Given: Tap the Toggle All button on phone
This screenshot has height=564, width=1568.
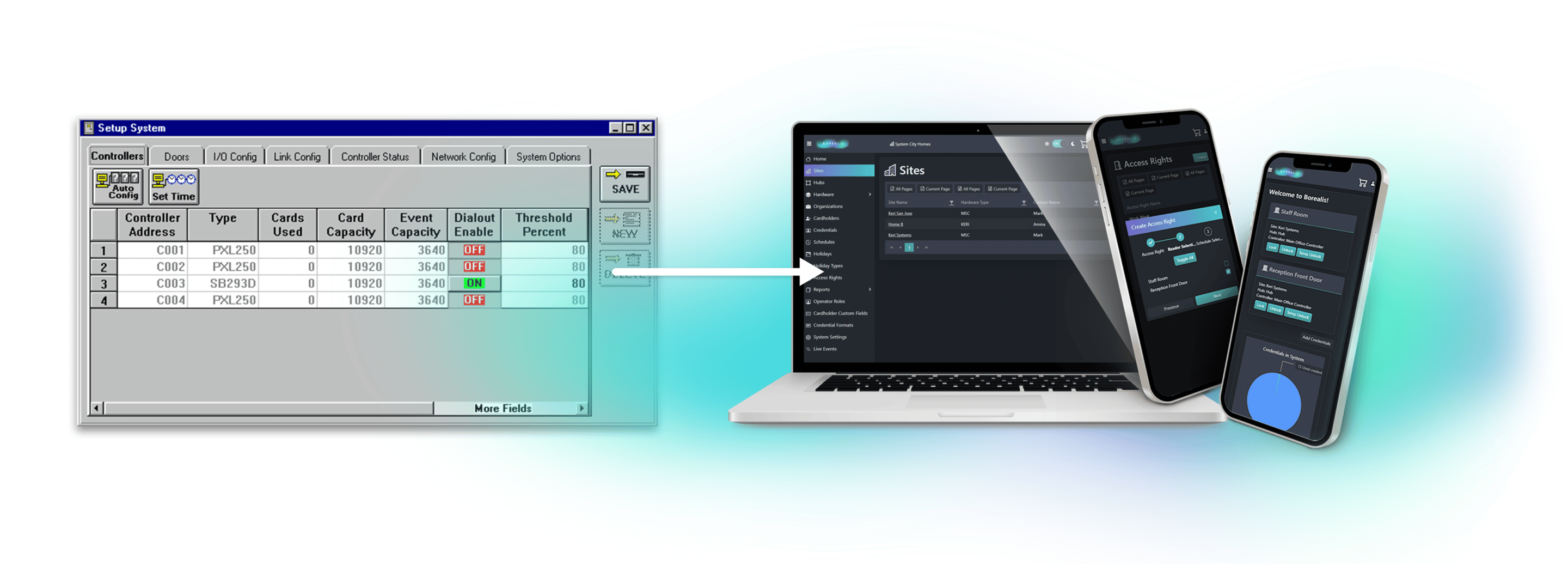Looking at the screenshot, I should click(x=1185, y=259).
